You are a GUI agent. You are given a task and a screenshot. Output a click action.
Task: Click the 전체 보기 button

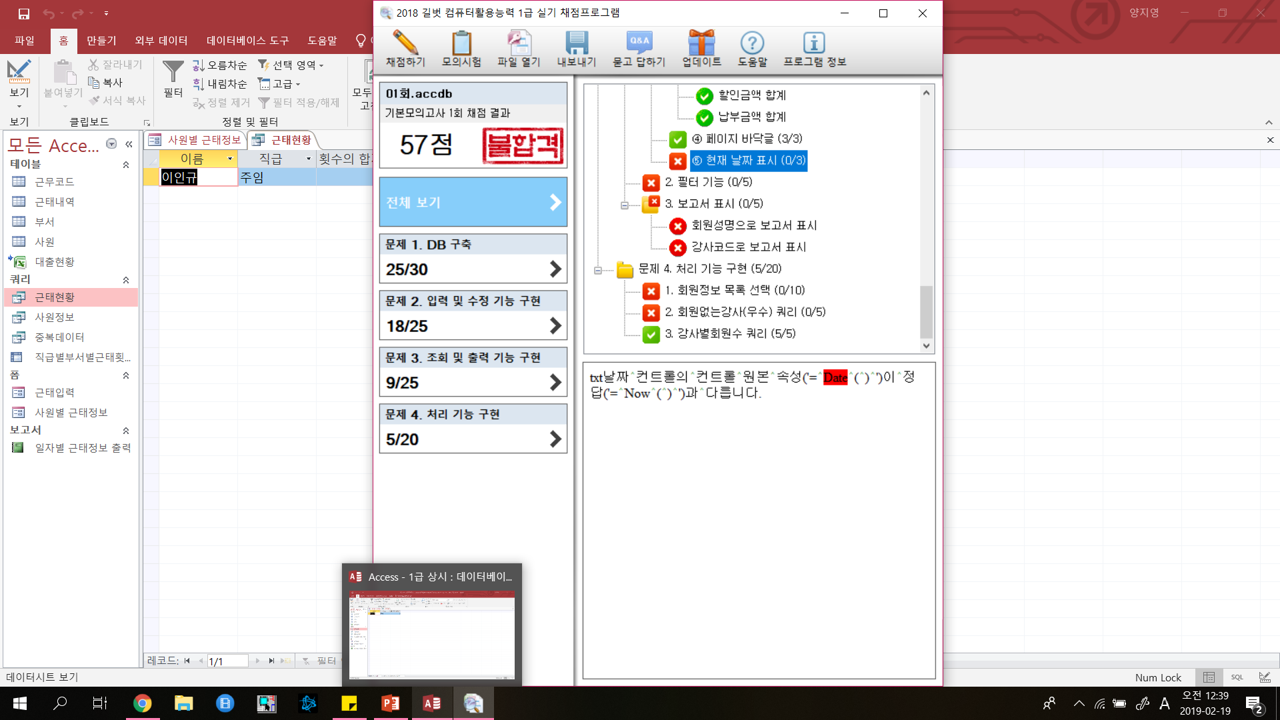click(x=473, y=203)
